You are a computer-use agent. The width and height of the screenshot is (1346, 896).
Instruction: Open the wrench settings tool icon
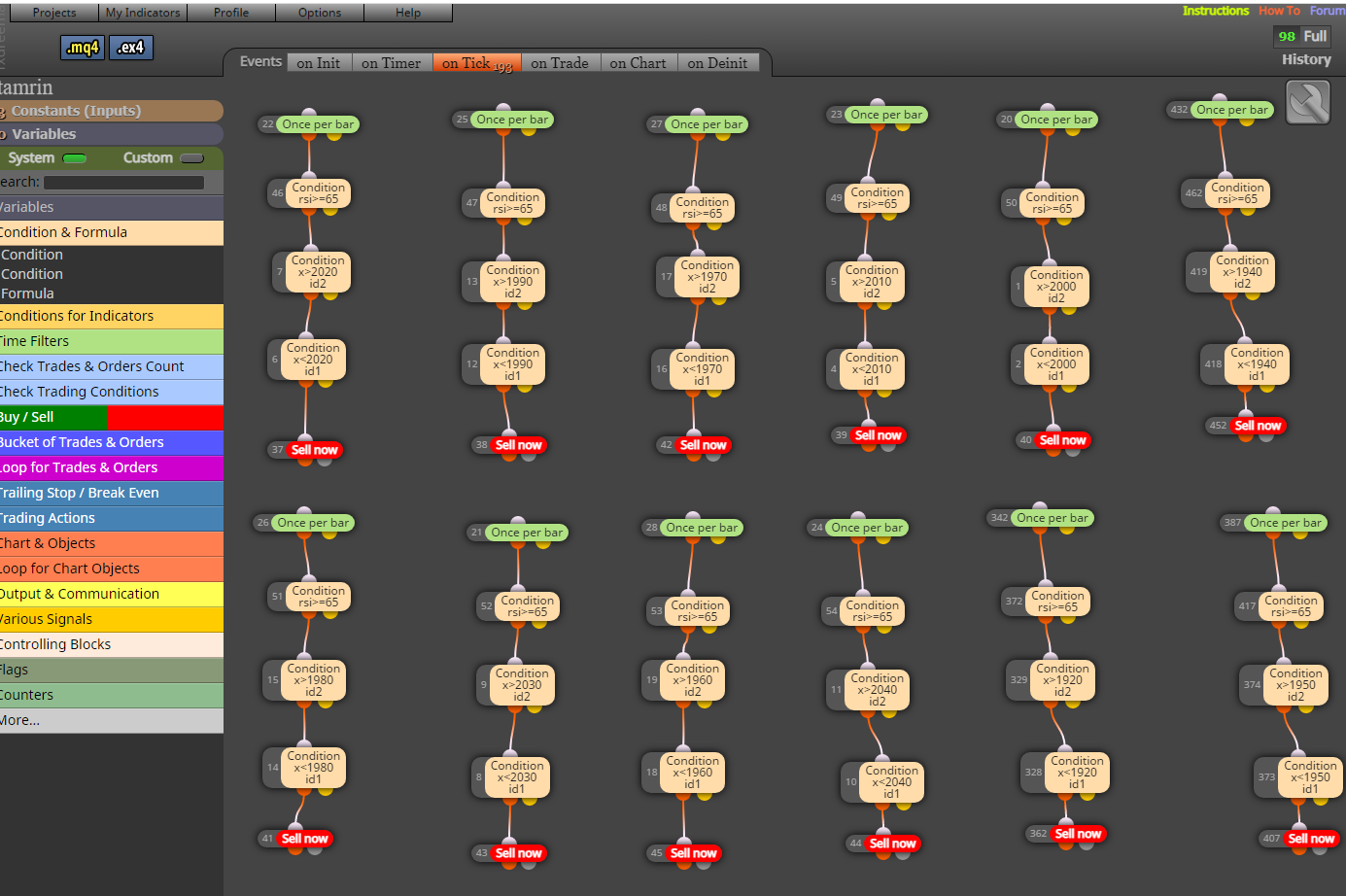[x=1307, y=102]
